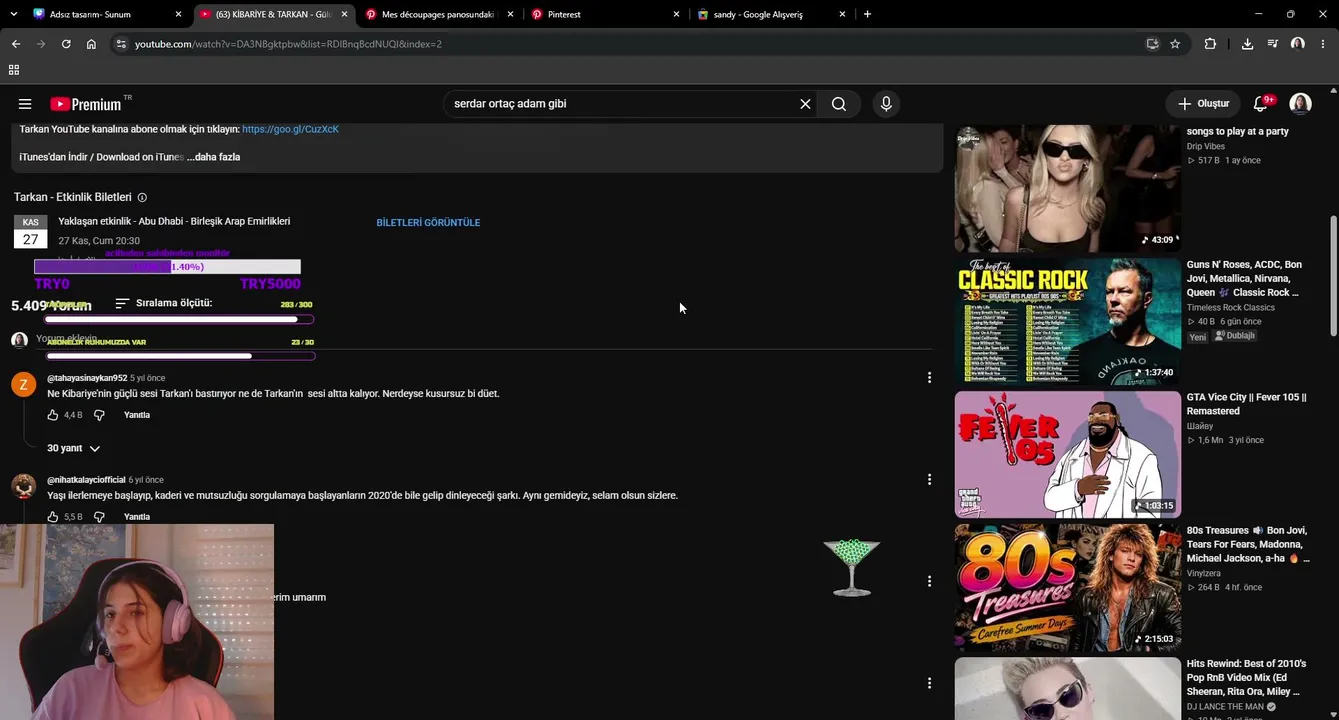This screenshot has width=1339, height=720.
Task: Open the Timeless Rock Classics channel name
Action: (1230, 308)
